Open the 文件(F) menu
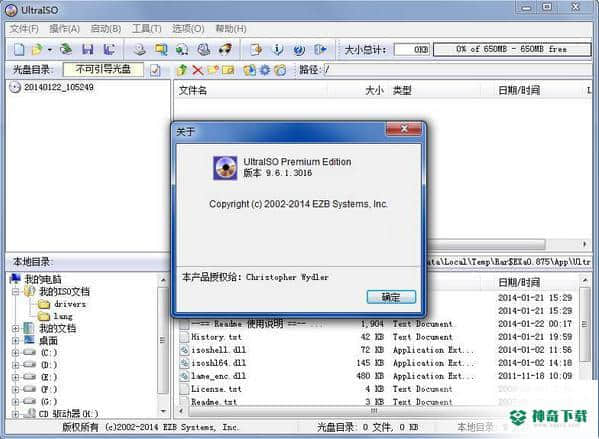This screenshot has height=439, width=599. (24, 29)
